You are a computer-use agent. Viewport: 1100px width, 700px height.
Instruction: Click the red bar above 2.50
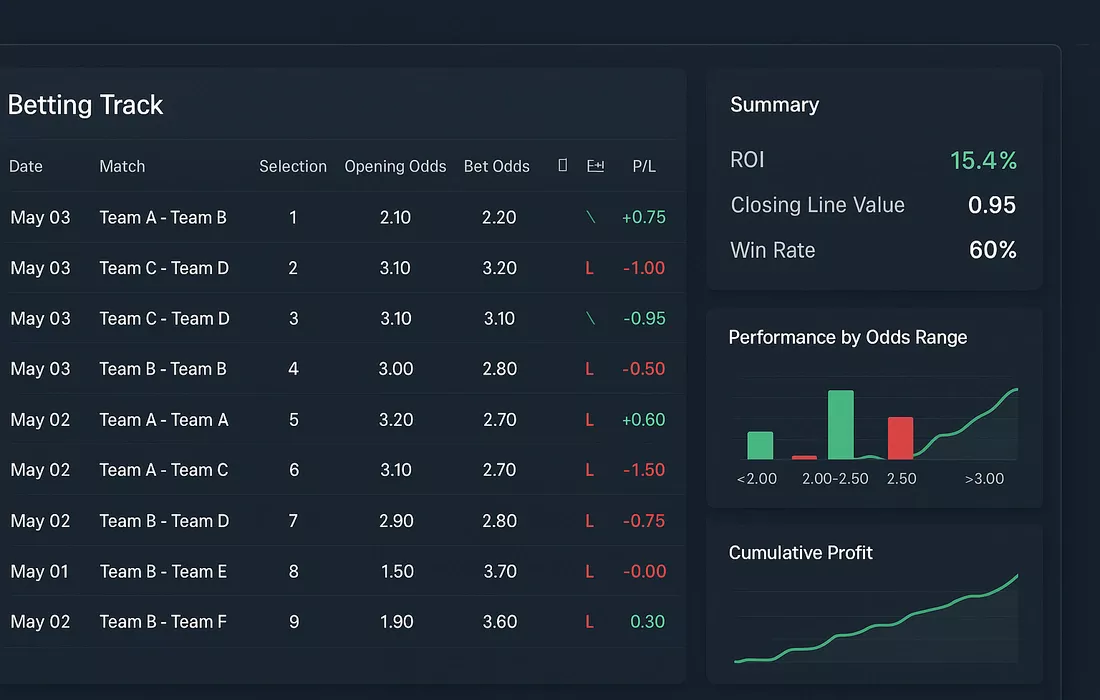pyautogui.click(x=901, y=438)
